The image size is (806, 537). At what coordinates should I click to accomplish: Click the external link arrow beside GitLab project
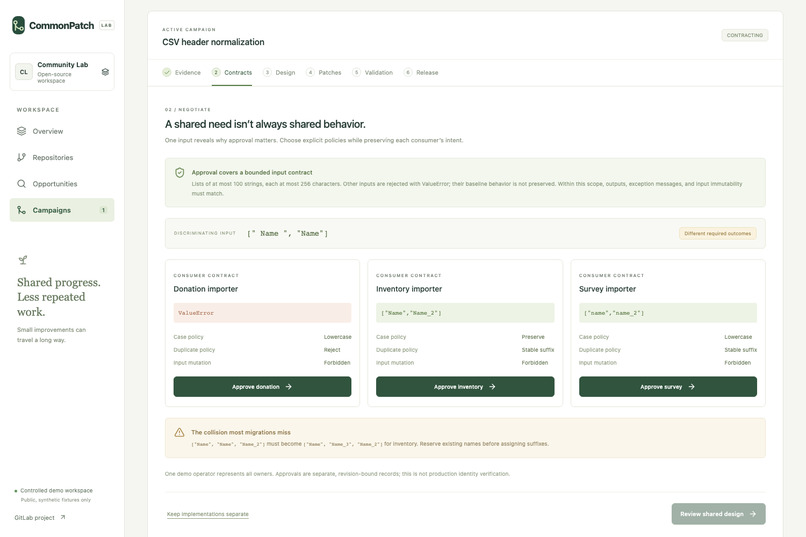tap(63, 517)
